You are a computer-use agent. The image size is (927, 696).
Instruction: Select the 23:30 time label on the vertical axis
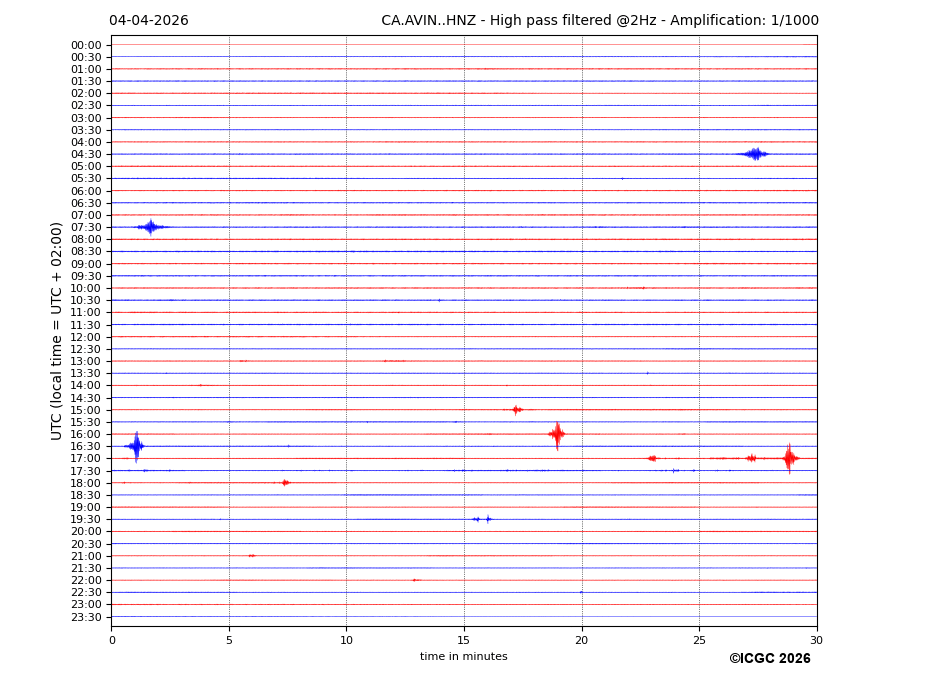pyautogui.click(x=86, y=617)
